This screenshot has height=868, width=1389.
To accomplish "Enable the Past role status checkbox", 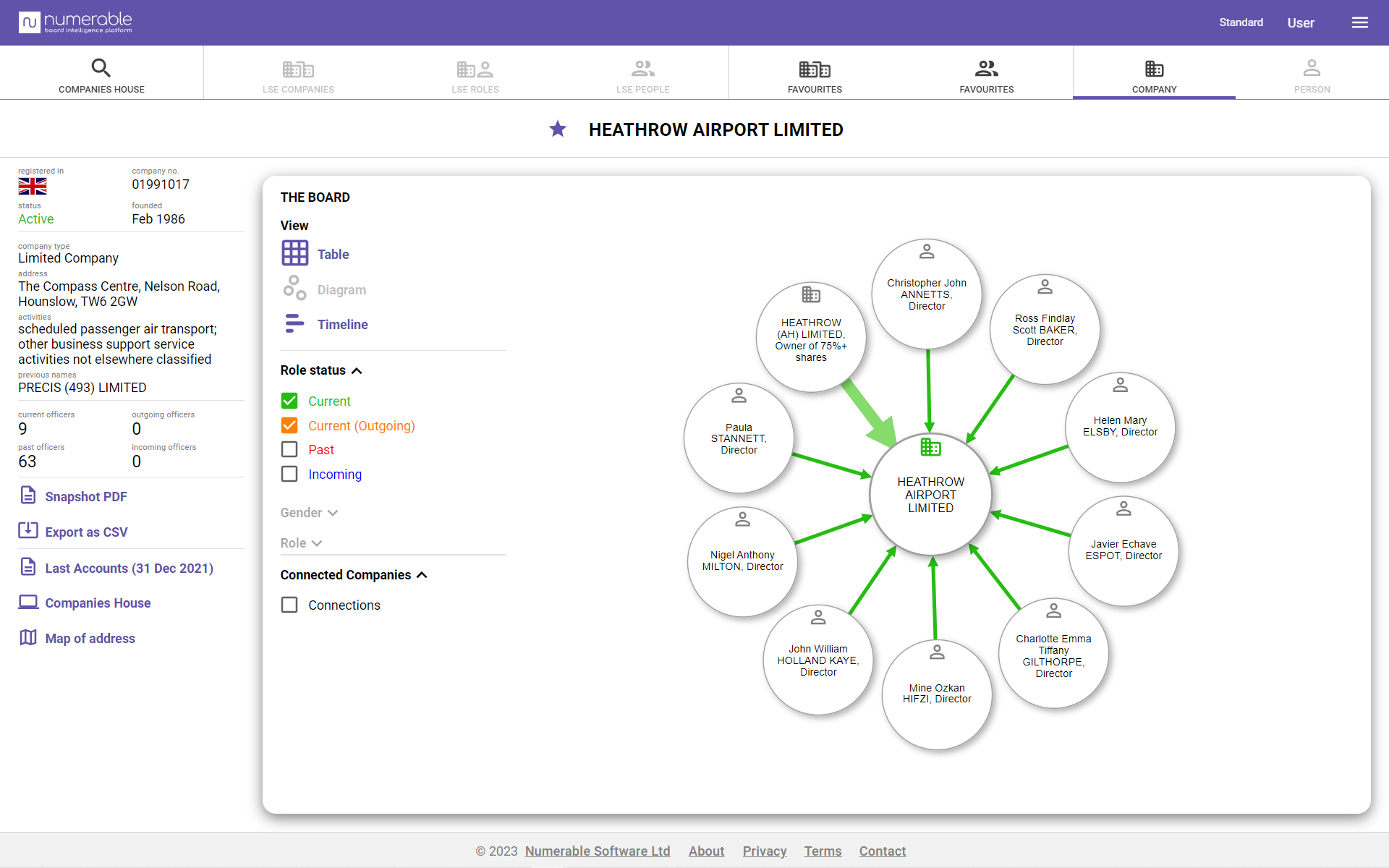I will coord(289,449).
